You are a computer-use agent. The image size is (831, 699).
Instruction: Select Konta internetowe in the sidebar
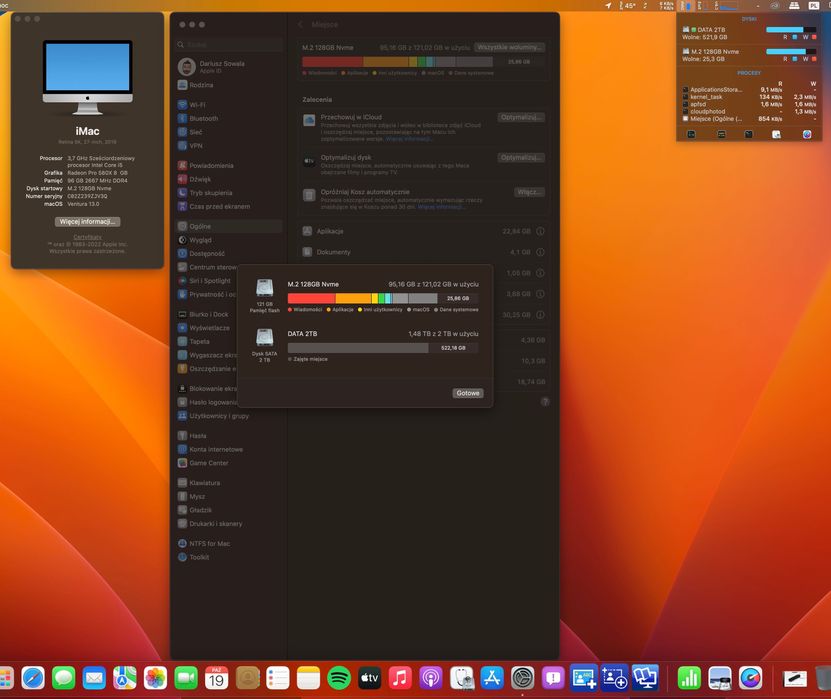point(229,449)
